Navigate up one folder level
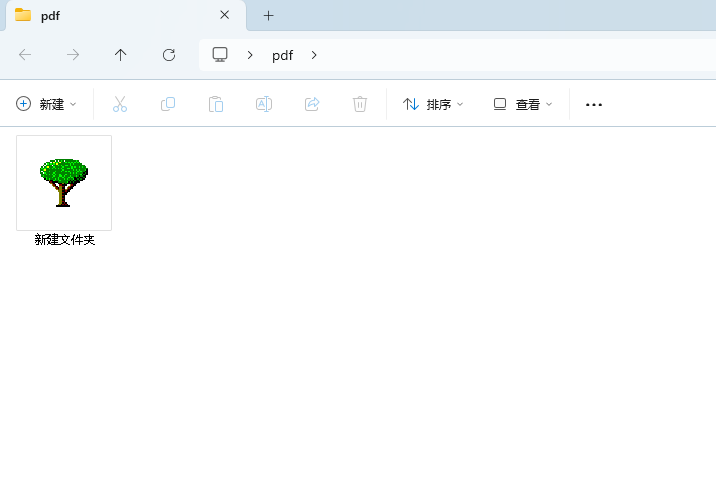The image size is (716, 488). (x=121, y=55)
